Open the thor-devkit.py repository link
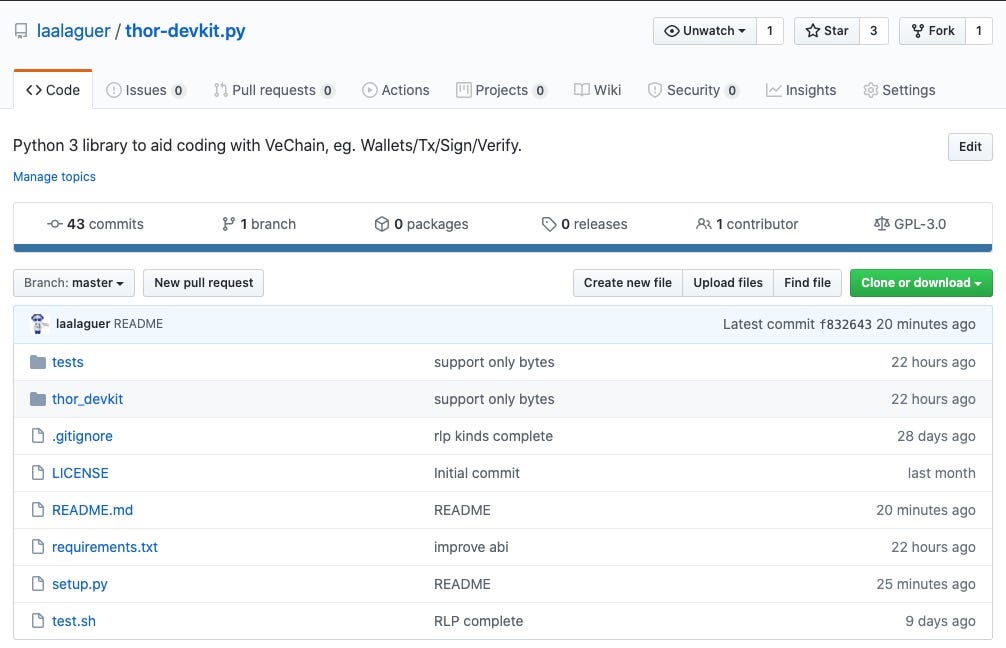The image size is (1006, 648). coord(185,31)
